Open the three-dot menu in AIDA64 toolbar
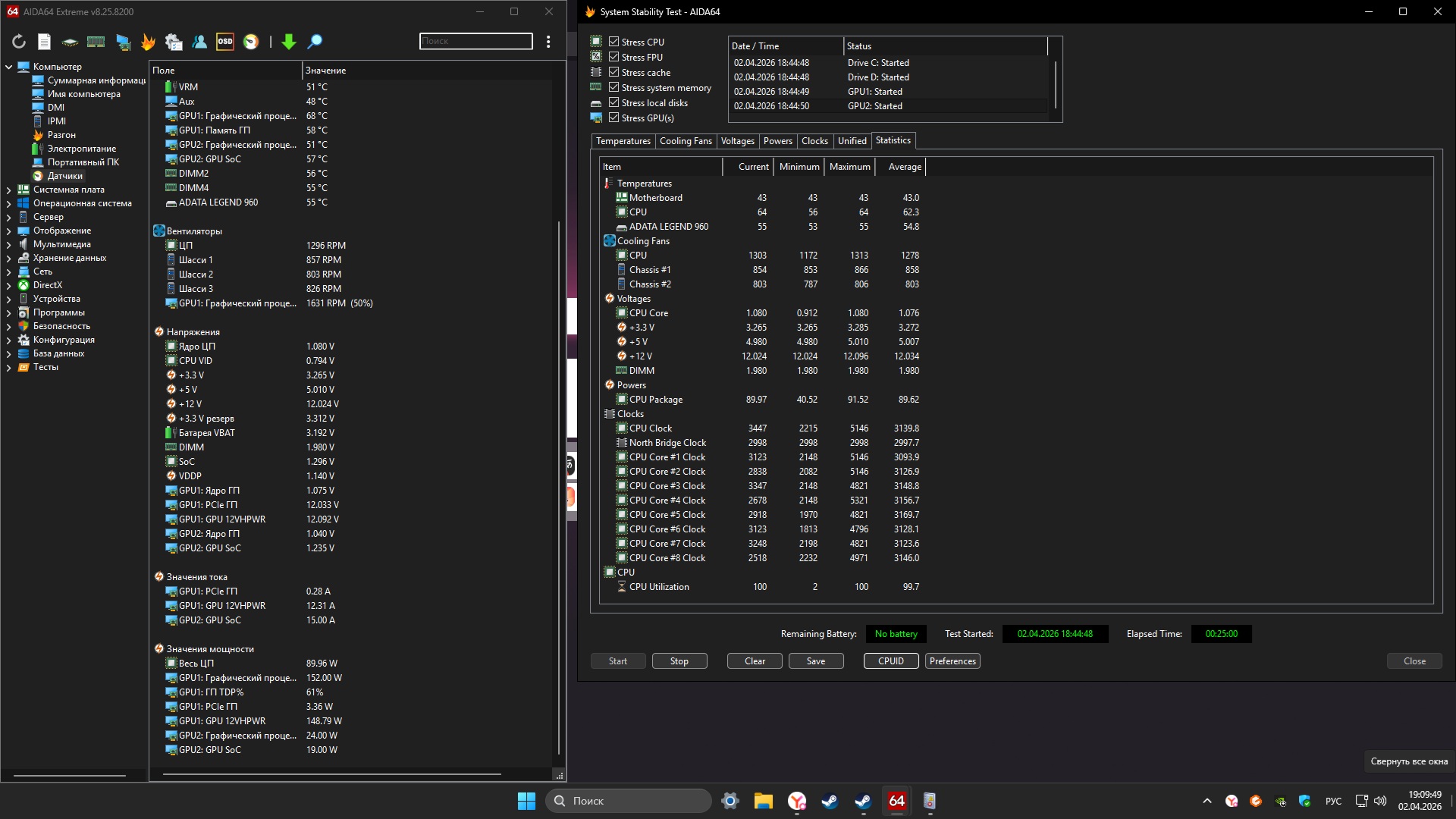1456x819 pixels. 548,42
